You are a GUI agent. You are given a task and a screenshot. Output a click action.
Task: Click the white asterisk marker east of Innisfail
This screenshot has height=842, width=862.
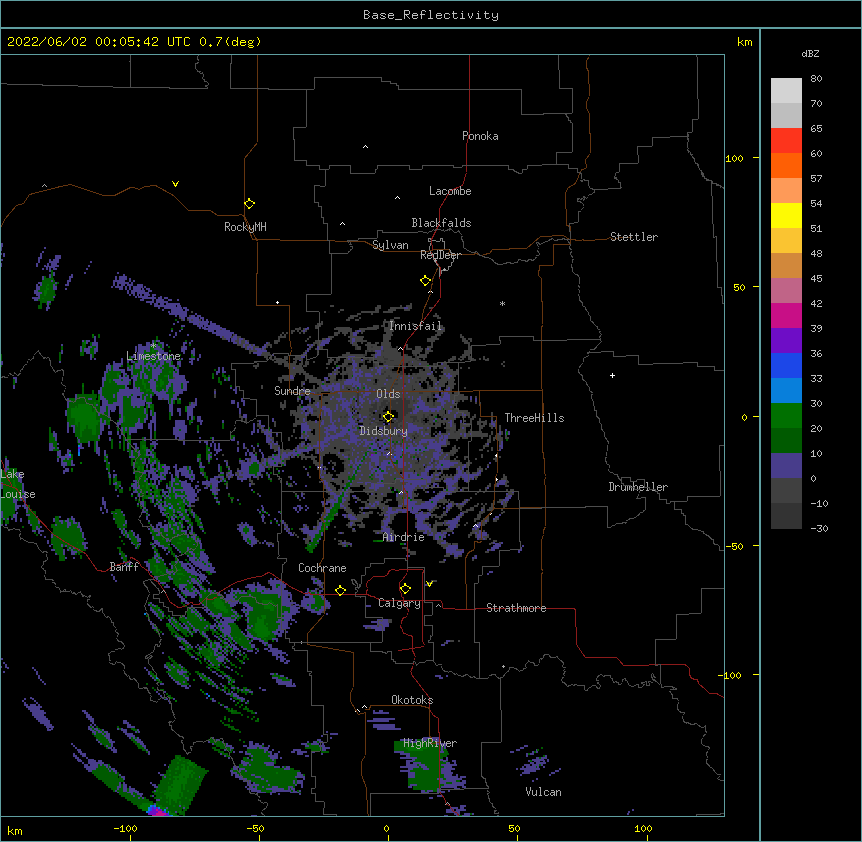(502, 303)
